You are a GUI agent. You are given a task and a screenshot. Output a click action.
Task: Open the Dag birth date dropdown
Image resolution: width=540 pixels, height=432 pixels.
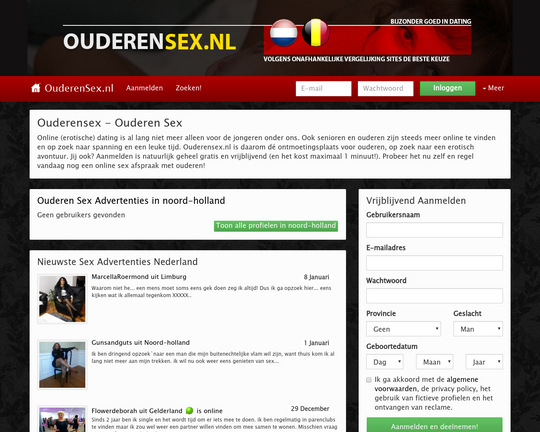point(385,362)
